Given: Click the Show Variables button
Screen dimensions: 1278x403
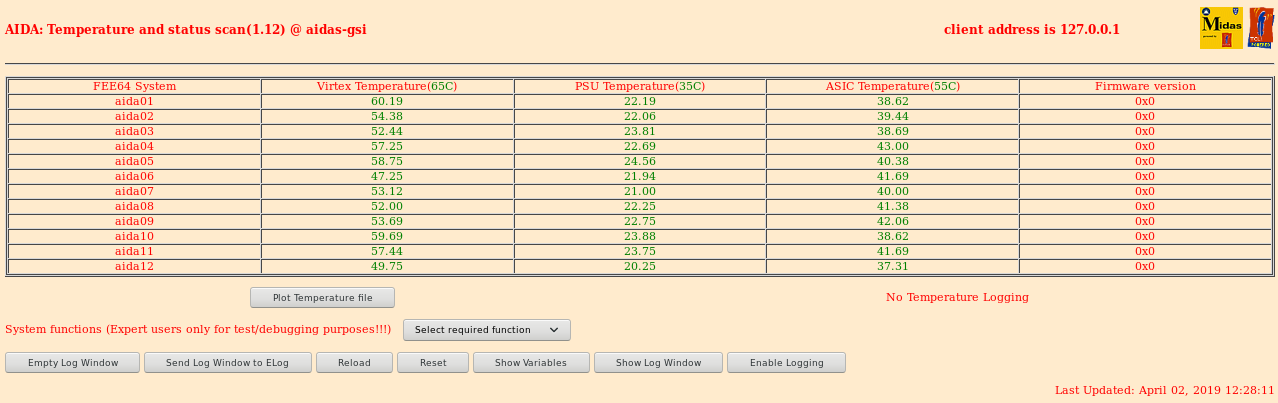Looking at the screenshot, I should coord(531,363).
